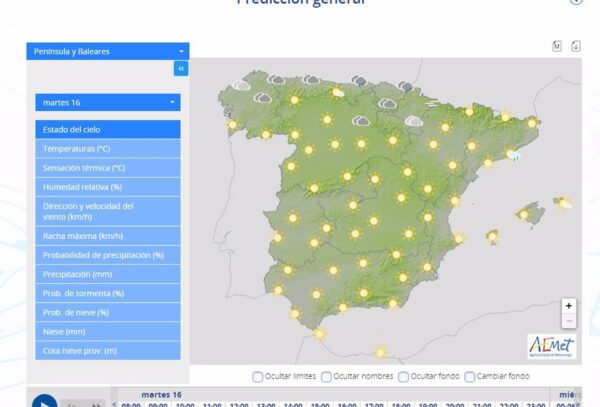Image resolution: width=600 pixels, height=407 pixels.
Task: Jump to 15:00 on the timeline
Action: click(320, 404)
